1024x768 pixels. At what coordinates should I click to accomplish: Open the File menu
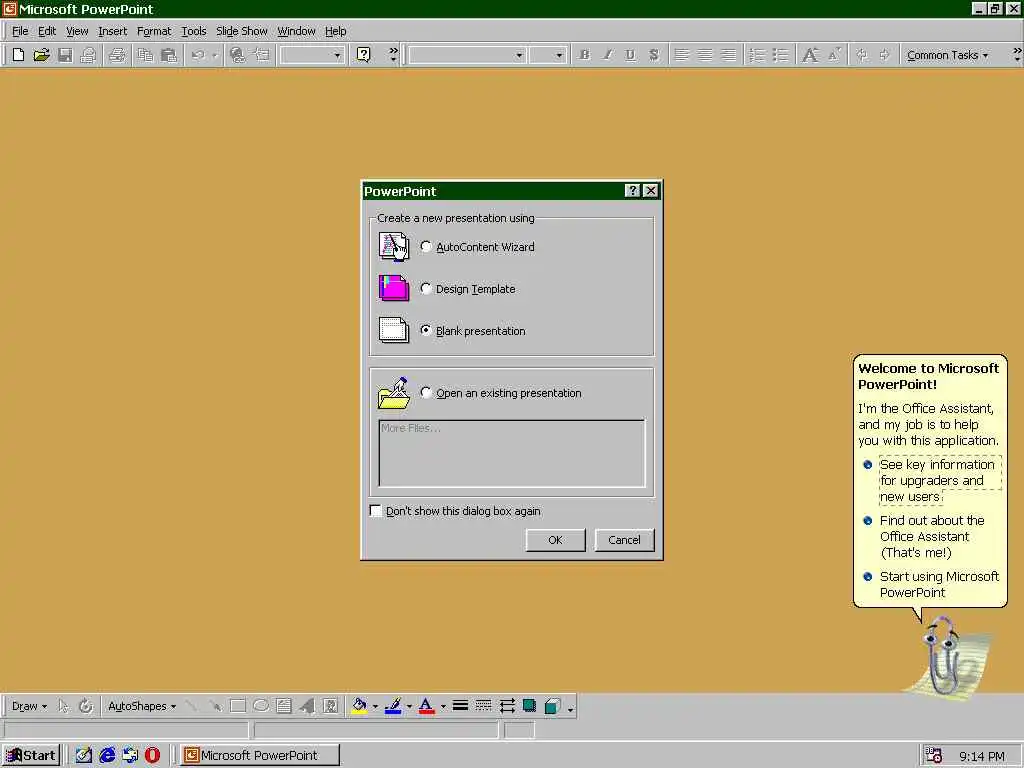point(20,31)
